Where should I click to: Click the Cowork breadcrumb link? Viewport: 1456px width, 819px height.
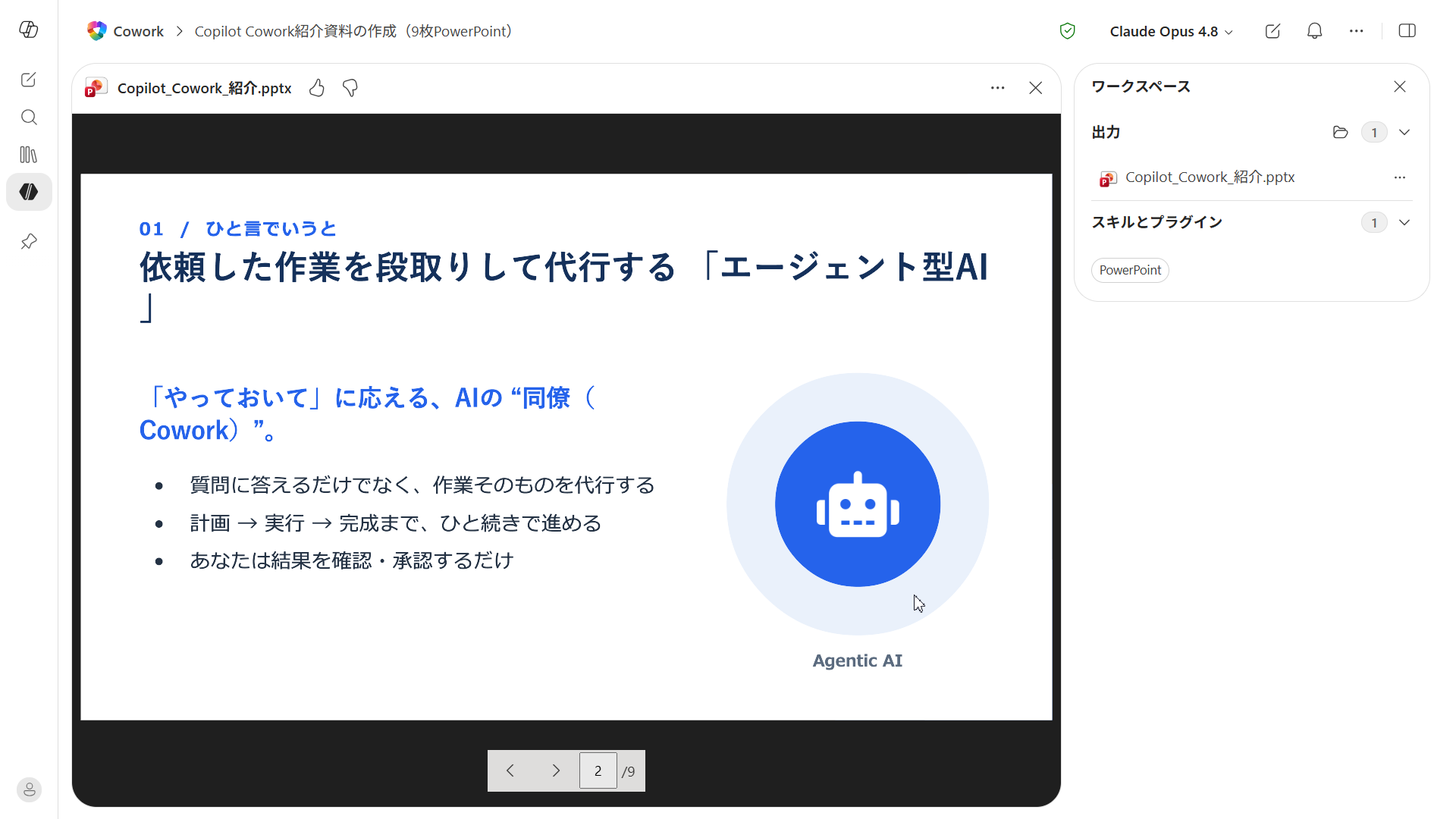point(138,31)
